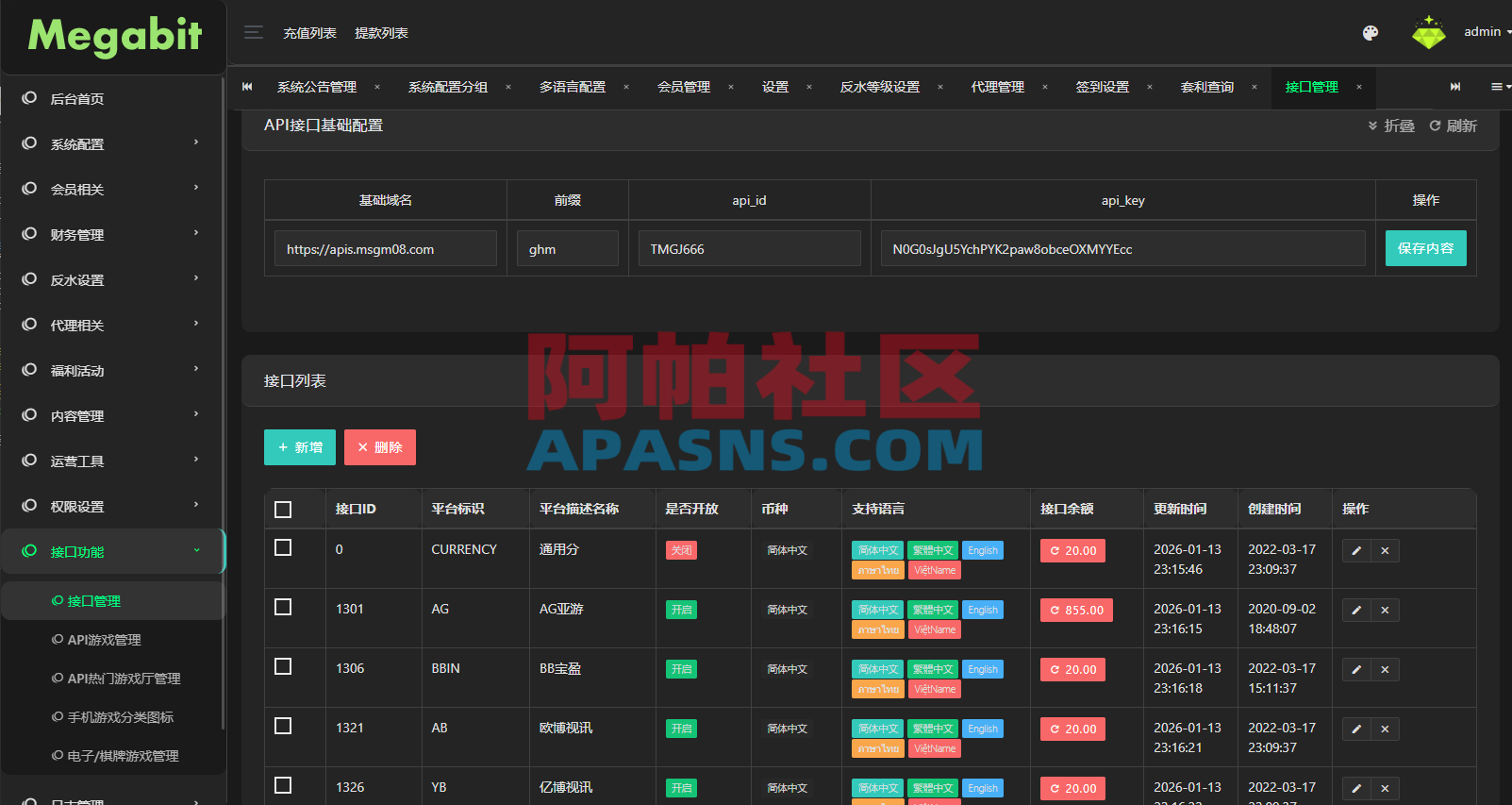Expand the 会员相关 sidebar menu
The width and height of the screenshot is (1512, 805).
tap(112, 189)
